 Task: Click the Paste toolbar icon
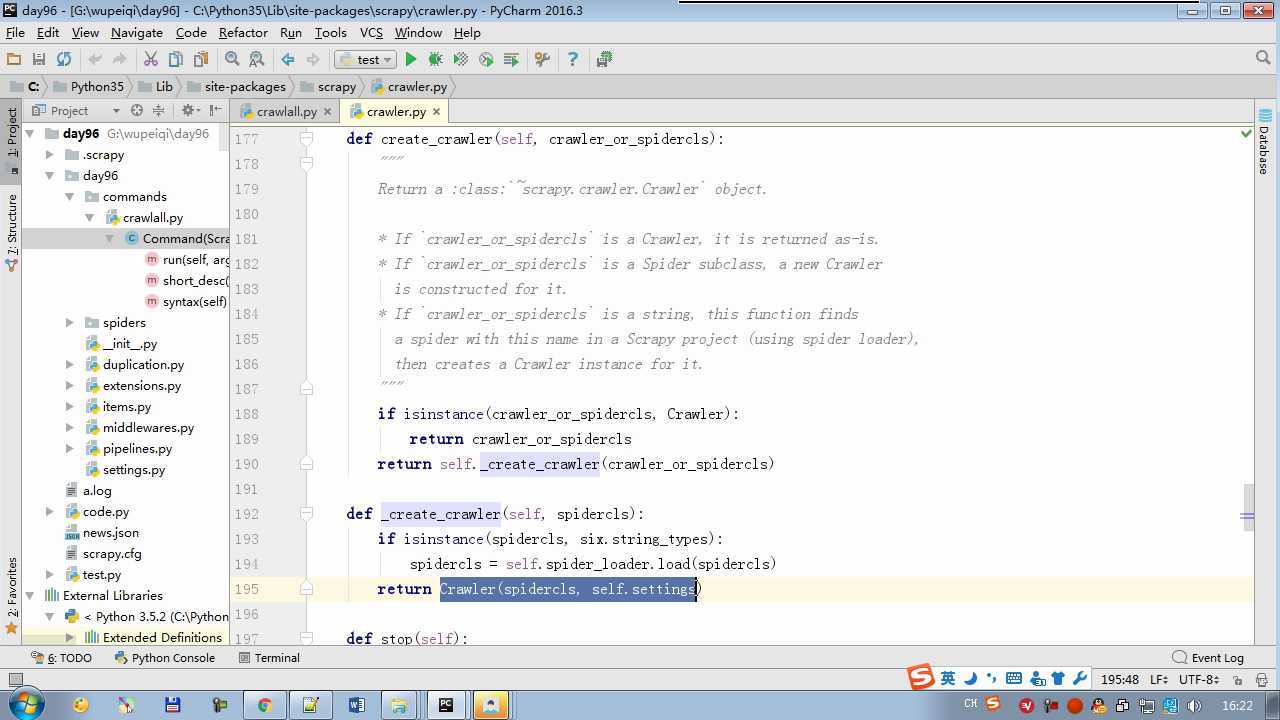pyautogui.click(x=200, y=60)
